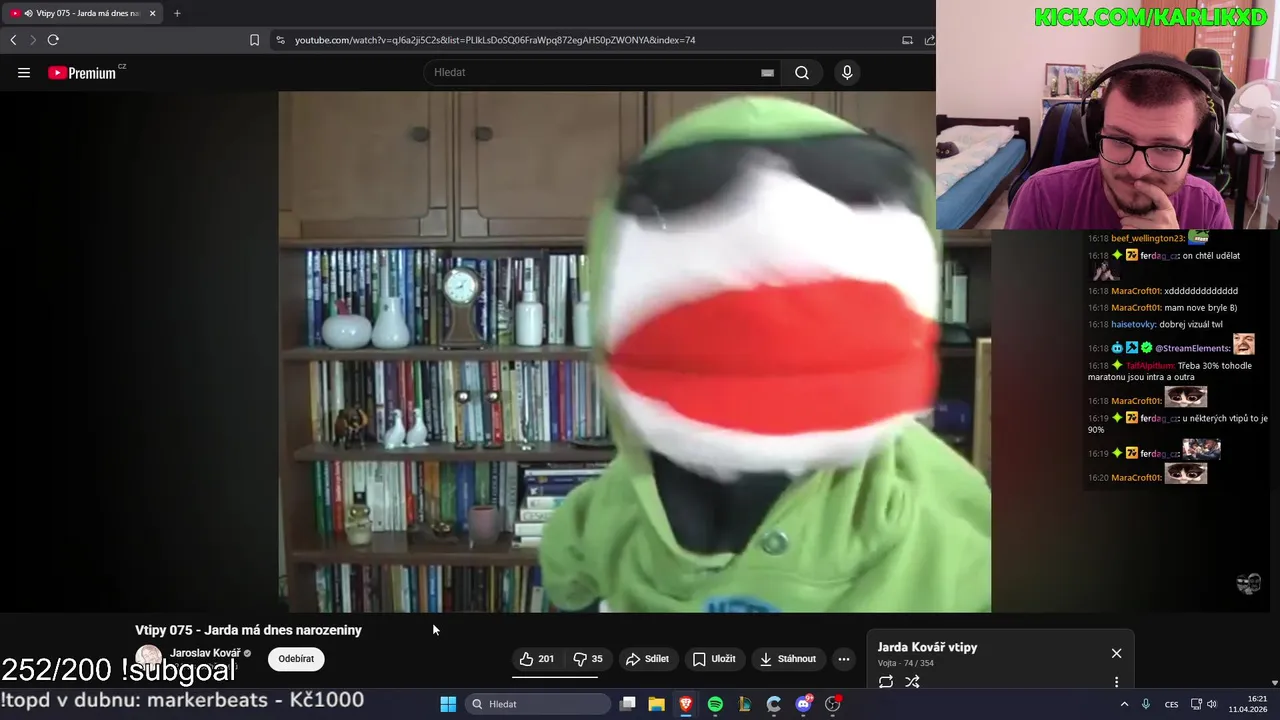1280x720 pixels.
Task: Open site settings icon beside URL
Action: [x=280, y=40]
